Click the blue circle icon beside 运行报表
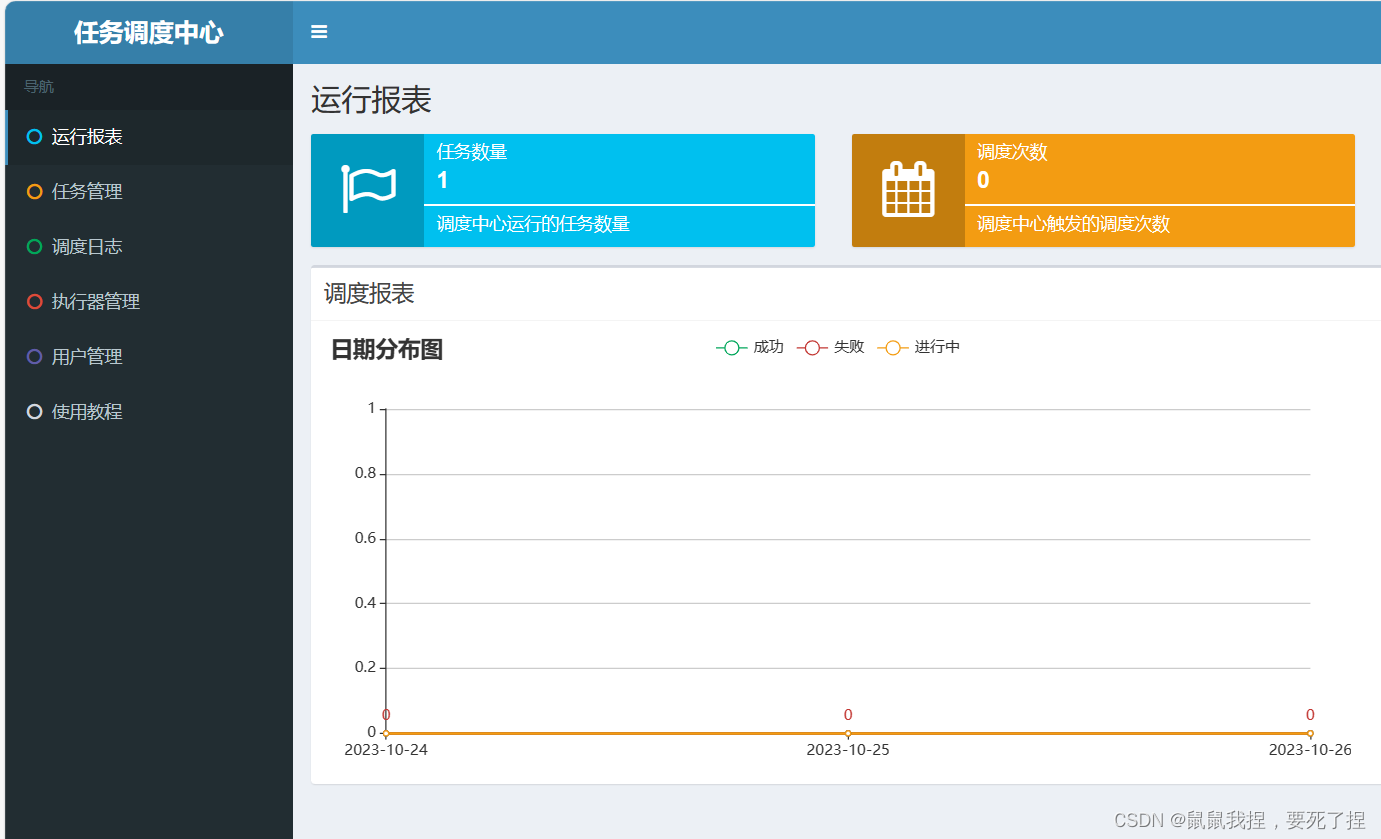This screenshot has width=1381, height=839. (x=35, y=137)
